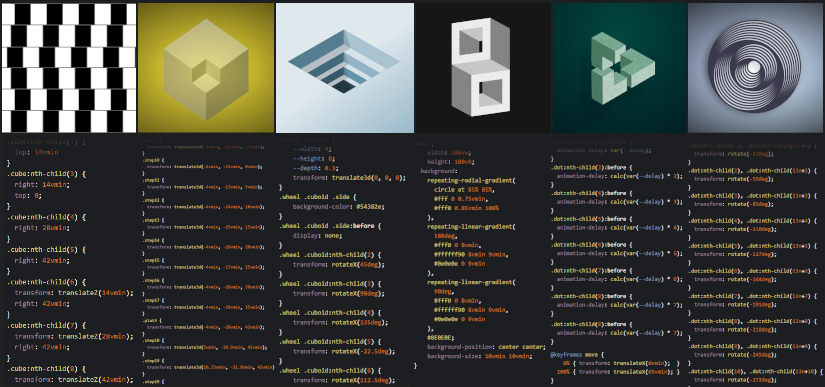
Task: Open the blue stepped pyramid pit thumbnail
Action: (x=345, y=68)
